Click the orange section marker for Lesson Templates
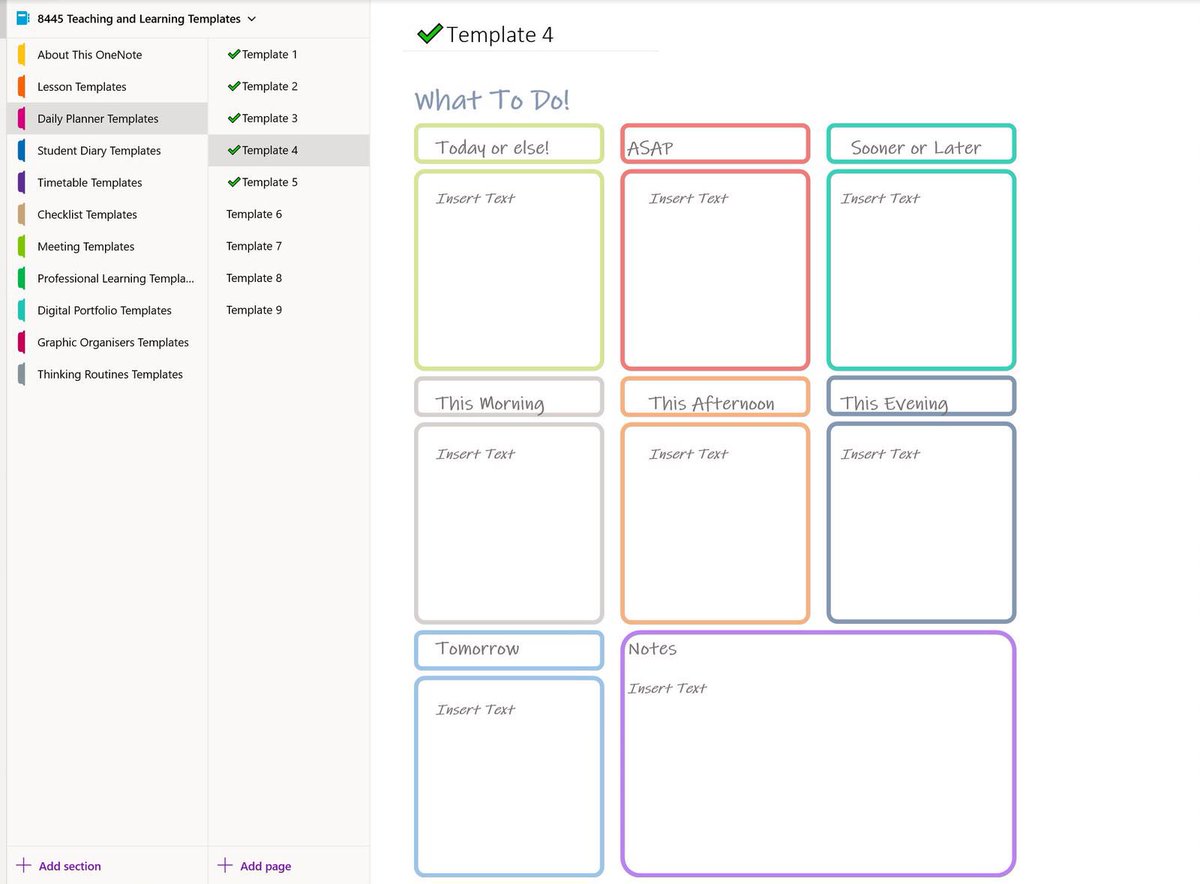This screenshot has height=884, width=1200. coord(21,87)
